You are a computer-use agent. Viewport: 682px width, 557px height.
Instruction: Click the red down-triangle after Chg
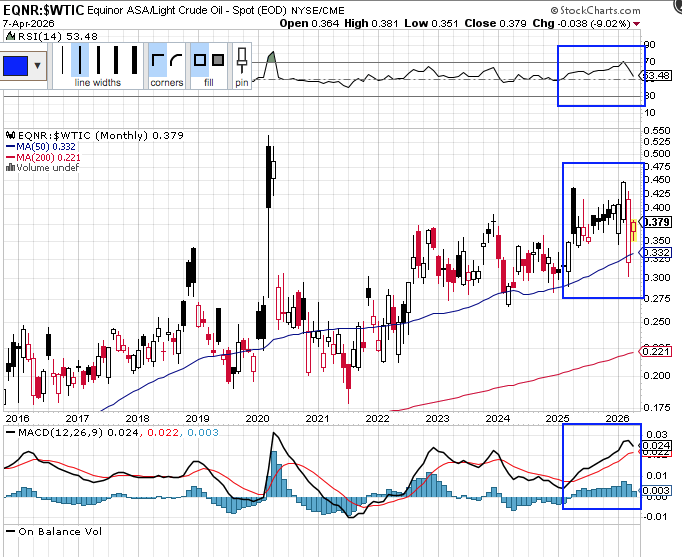click(x=637, y=24)
